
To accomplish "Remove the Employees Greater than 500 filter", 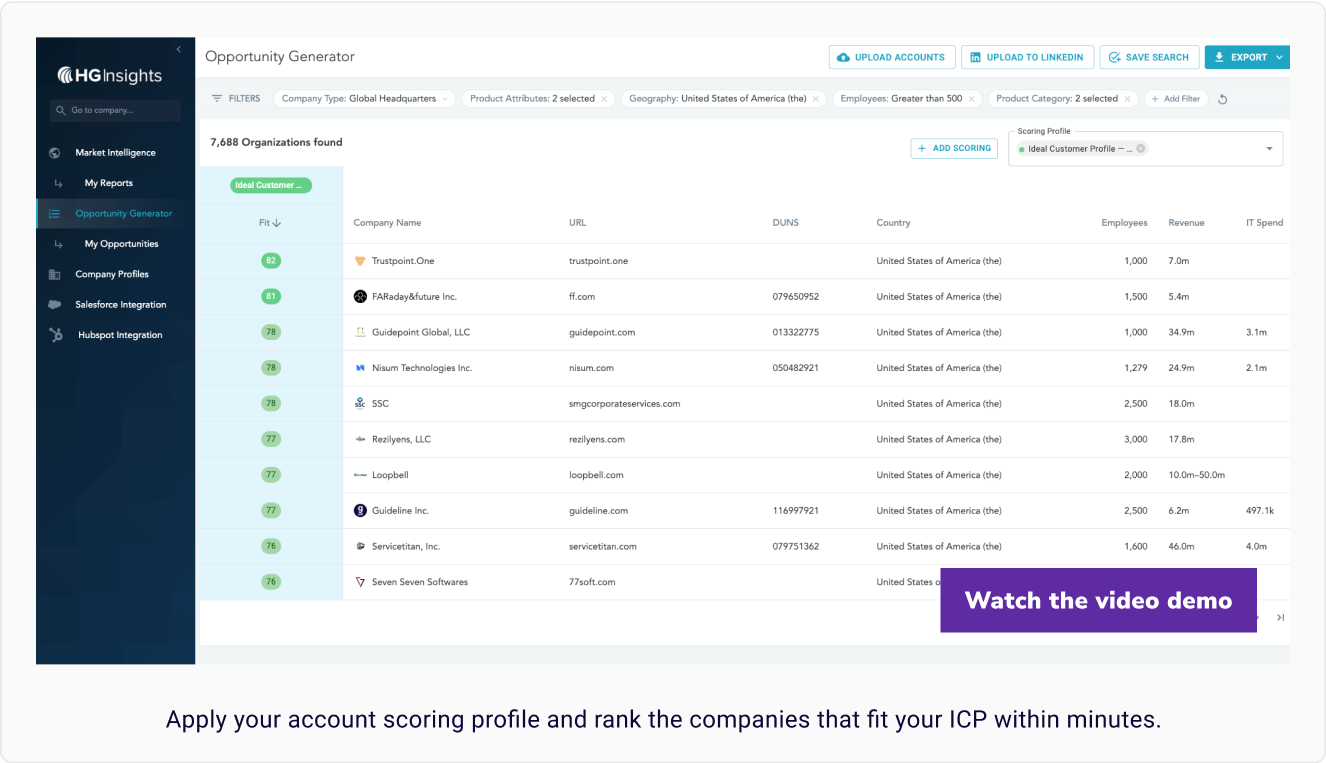I will click(x=973, y=99).
